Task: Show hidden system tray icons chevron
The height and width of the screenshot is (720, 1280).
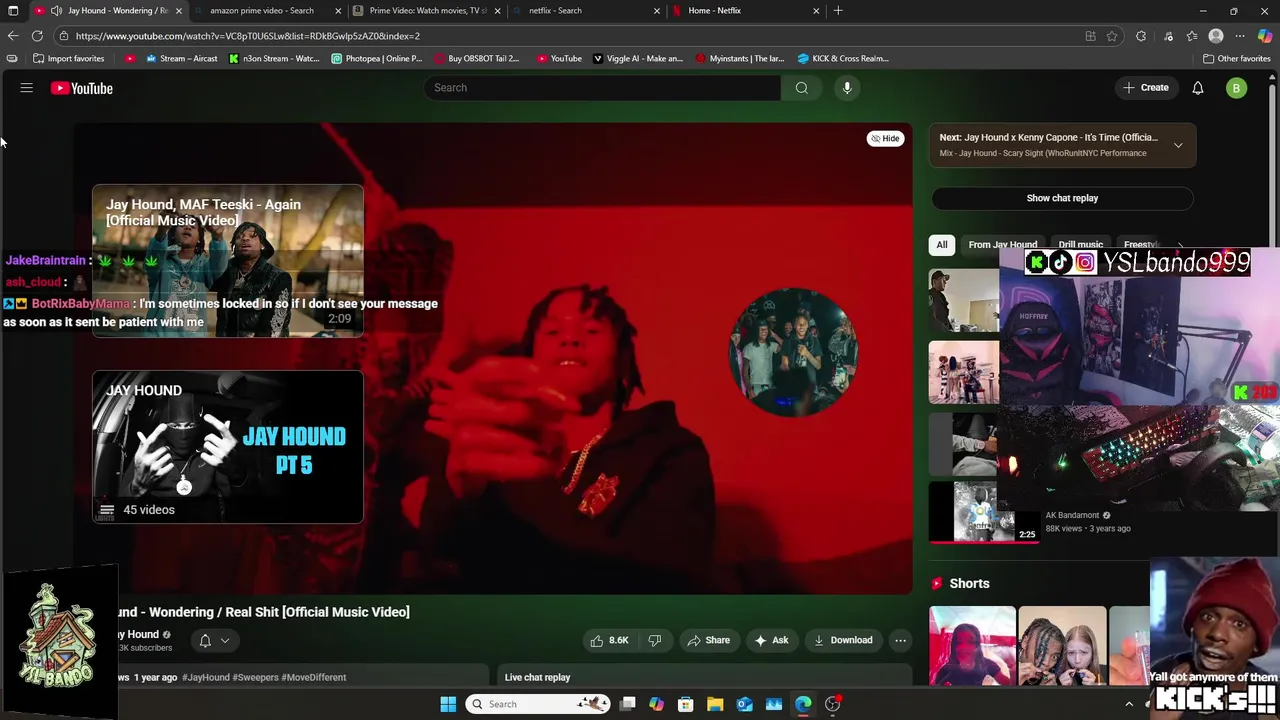Action: pyautogui.click(x=1129, y=704)
